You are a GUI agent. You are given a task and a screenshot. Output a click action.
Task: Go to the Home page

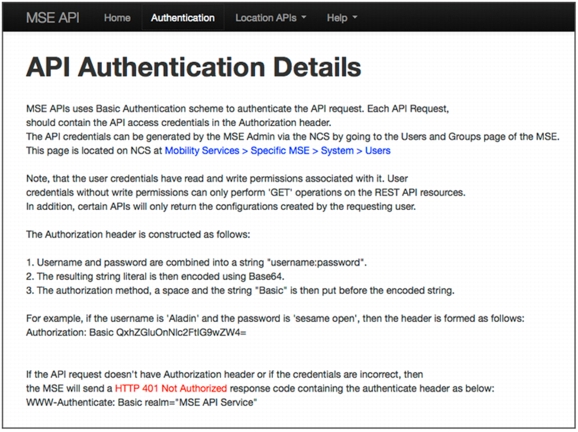pos(117,18)
